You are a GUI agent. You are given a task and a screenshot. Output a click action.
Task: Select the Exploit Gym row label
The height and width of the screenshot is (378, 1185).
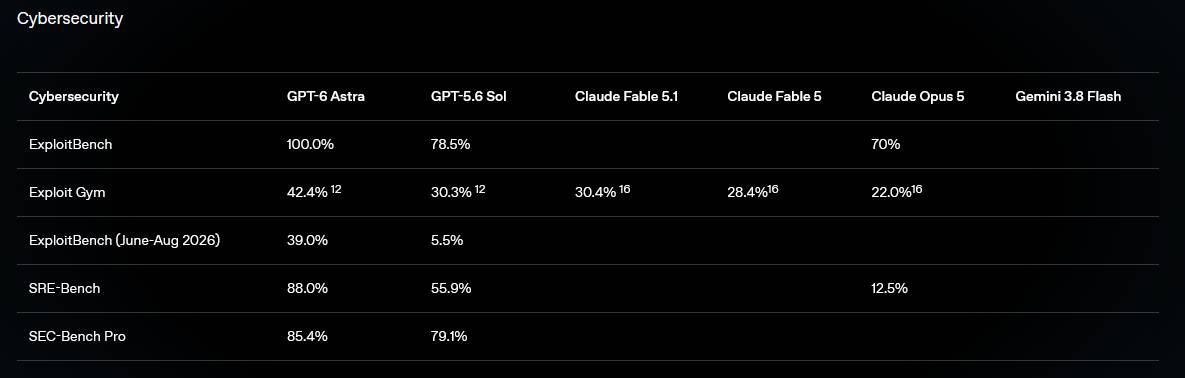click(x=67, y=193)
